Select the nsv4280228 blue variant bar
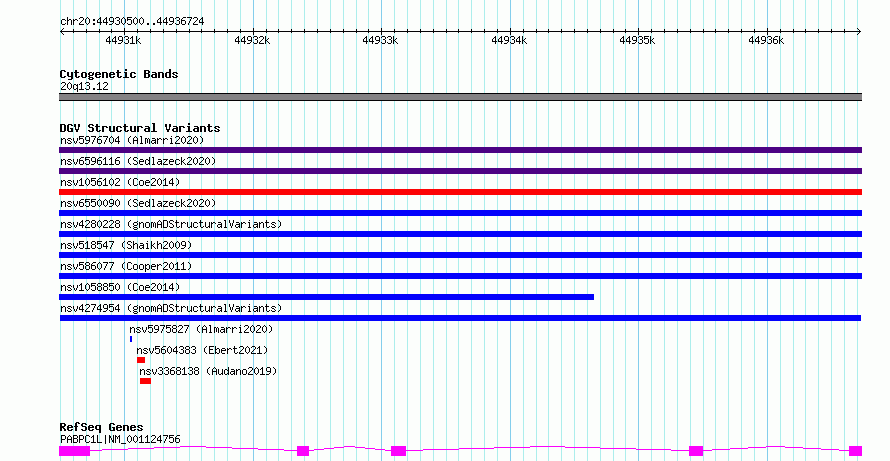This screenshot has width=890, height=461. [x=460, y=234]
